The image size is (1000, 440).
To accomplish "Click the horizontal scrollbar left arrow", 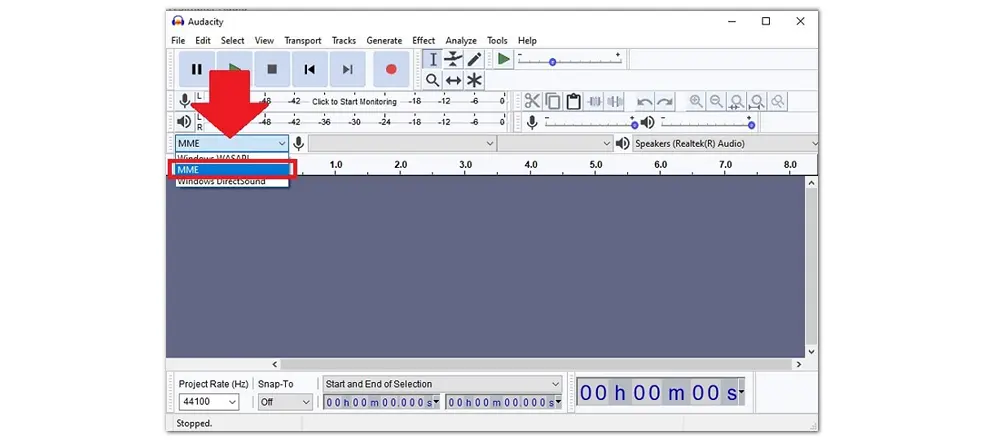I will click(275, 364).
